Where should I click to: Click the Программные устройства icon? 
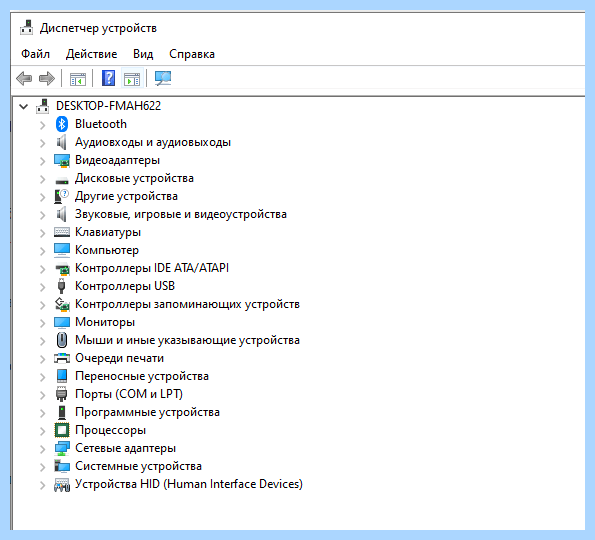pos(61,412)
